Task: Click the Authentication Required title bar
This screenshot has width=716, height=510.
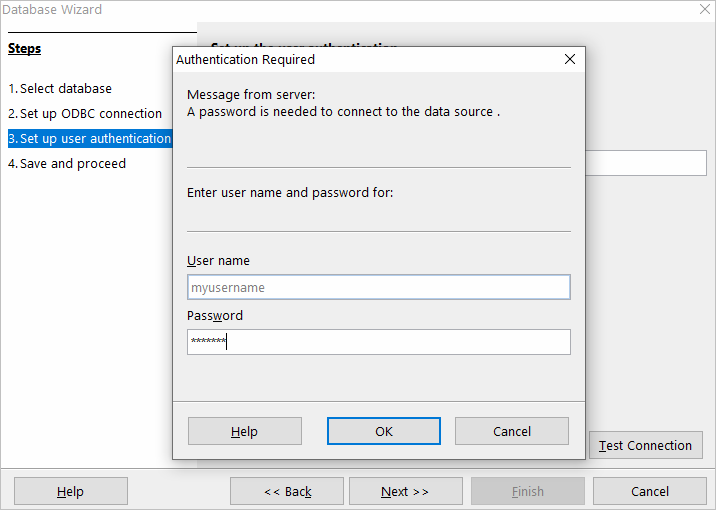Action: 360,59
